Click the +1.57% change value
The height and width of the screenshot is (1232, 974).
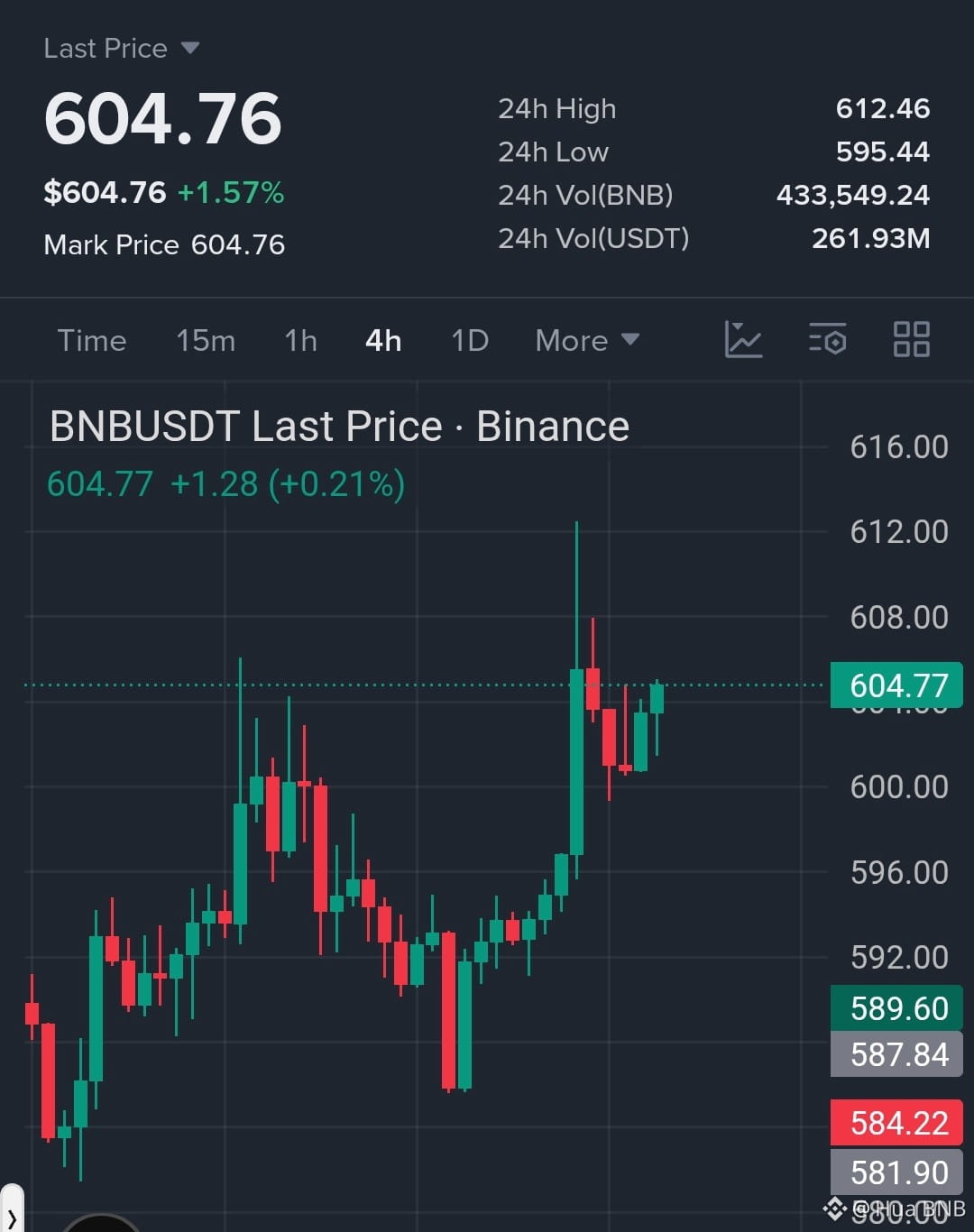tap(231, 192)
